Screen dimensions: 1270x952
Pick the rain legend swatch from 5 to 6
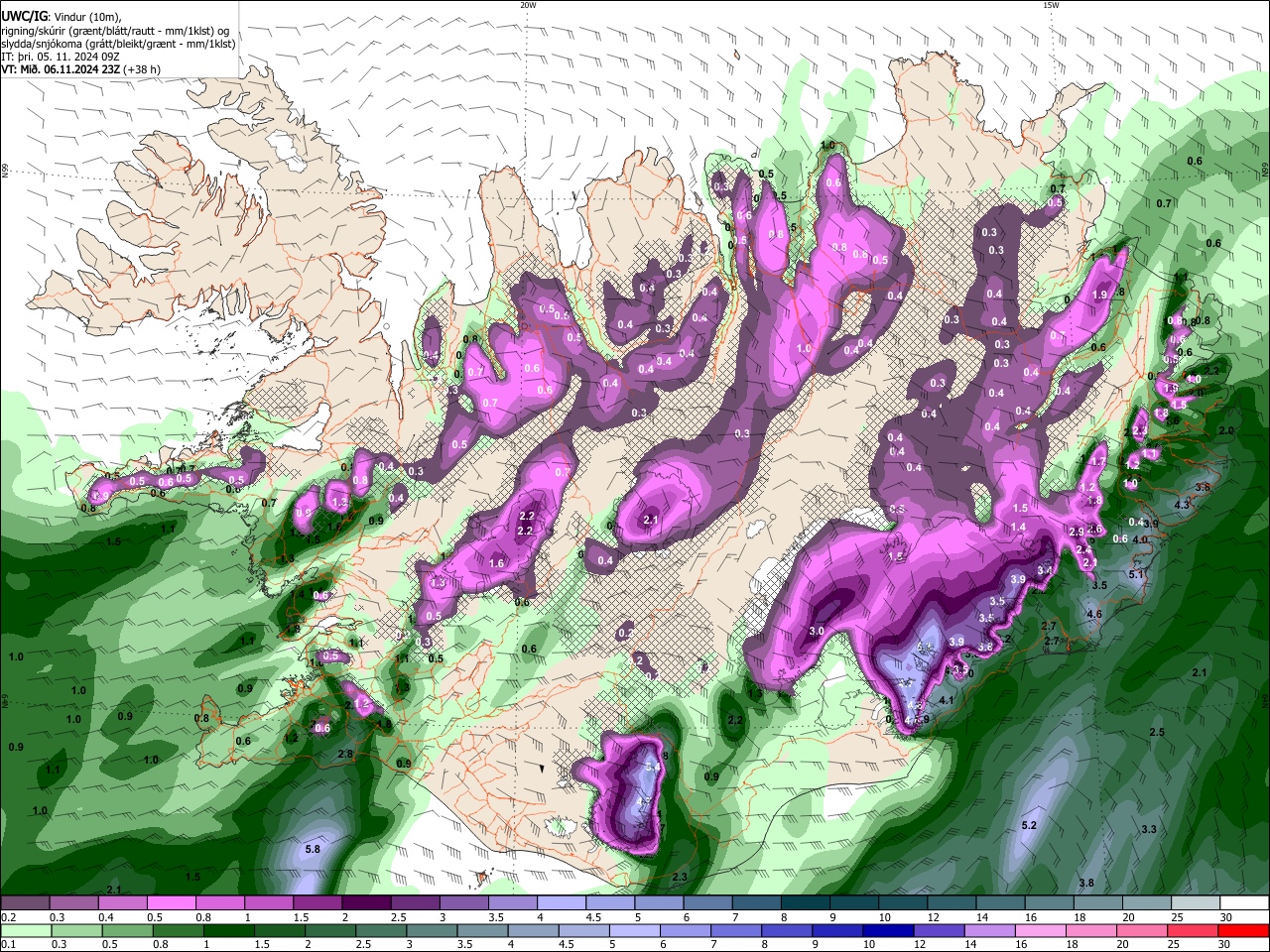pyautogui.click(x=635, y=931)
